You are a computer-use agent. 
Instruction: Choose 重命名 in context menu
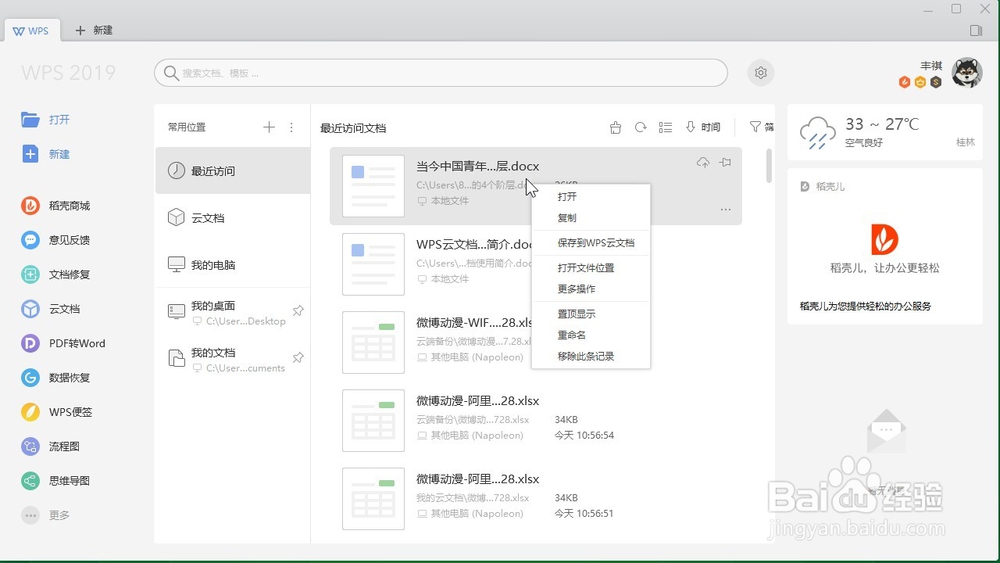pyautogui.click(x=591, y=335)
